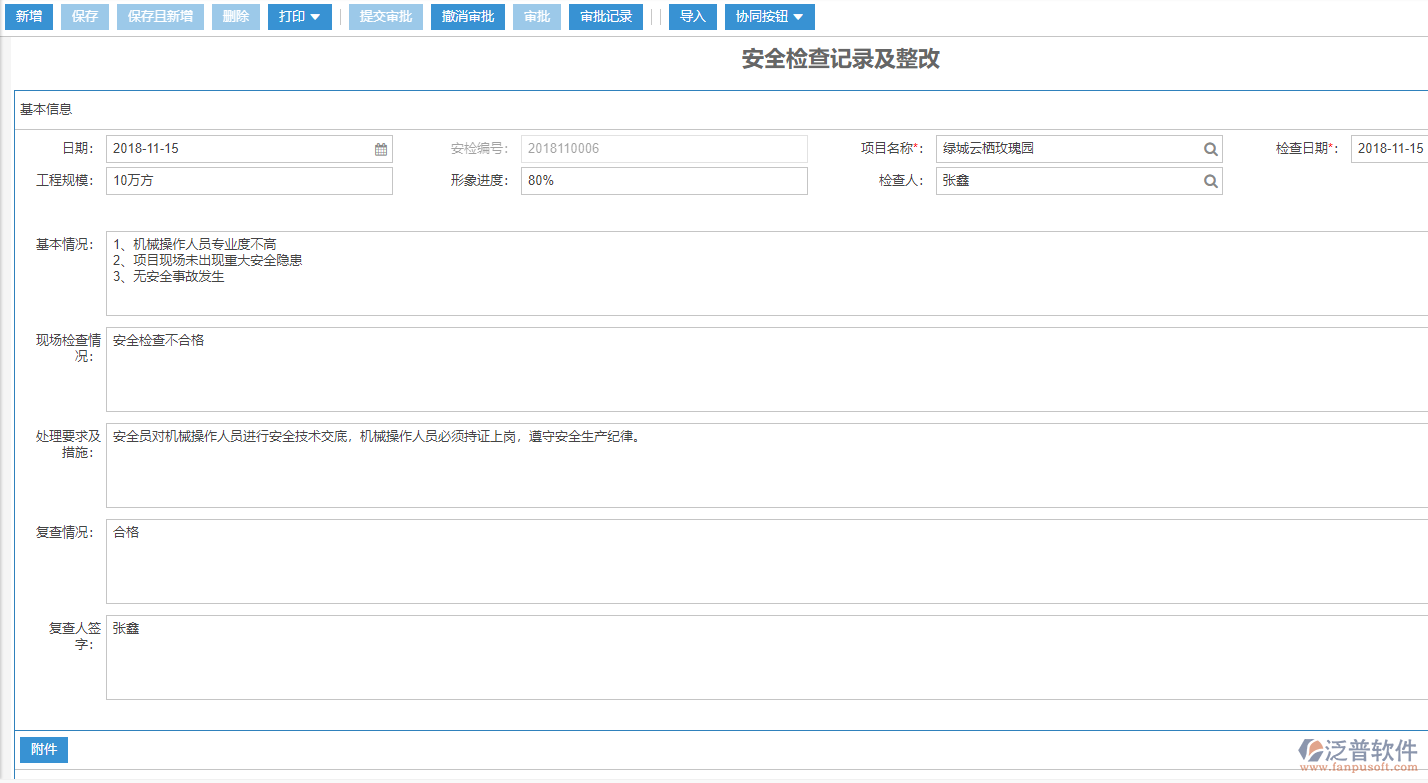Delete this record with 删除

pyautogui.click(x=235, y=16)
